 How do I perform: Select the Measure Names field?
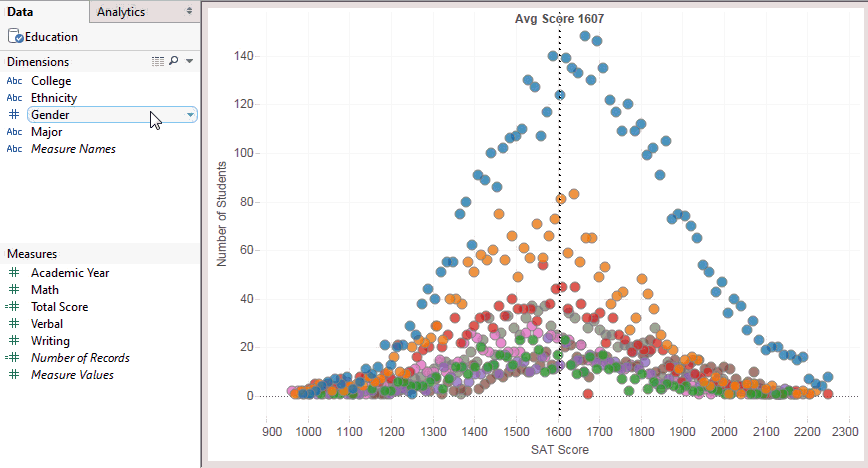73,149
